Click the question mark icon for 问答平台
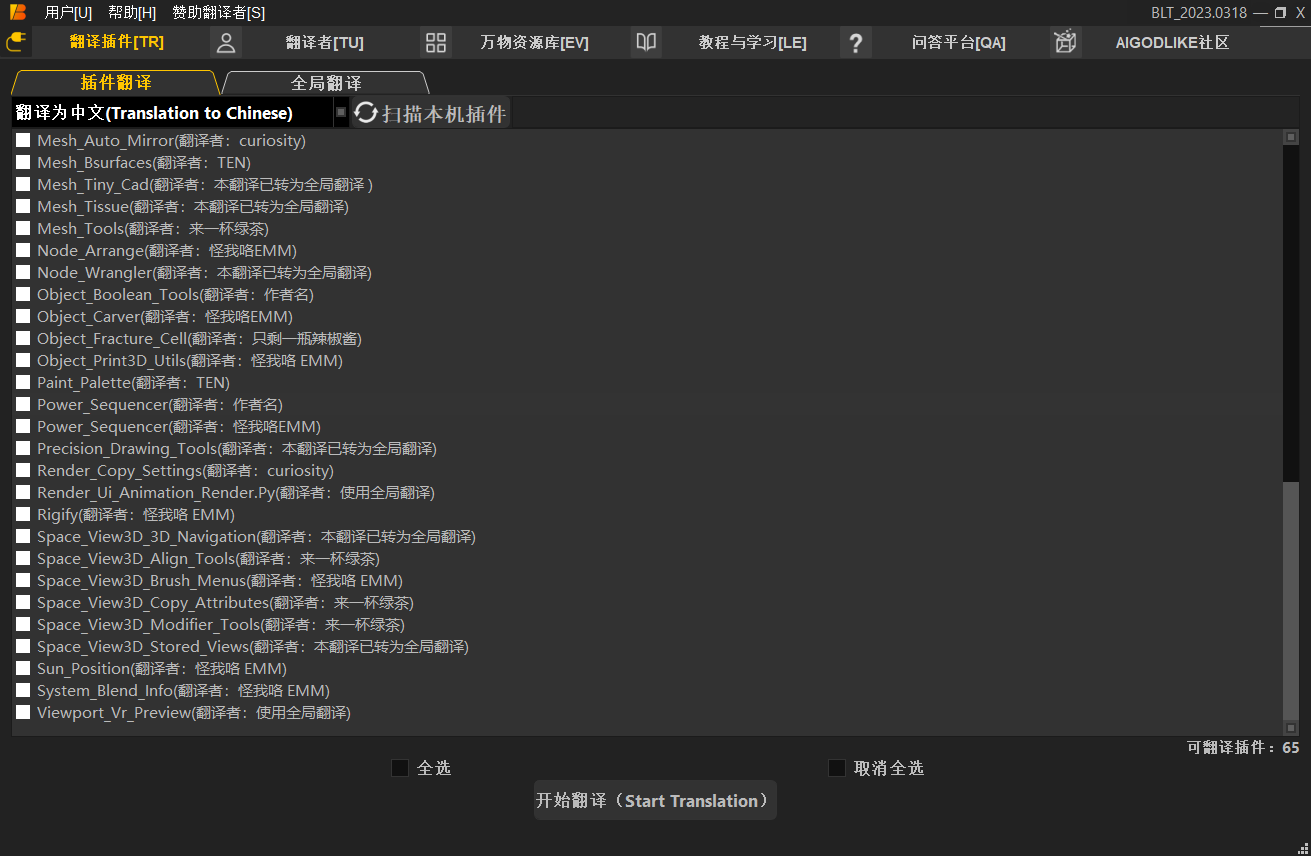The width and height of the screenshot is (1311, 856). tap(856, 43)
